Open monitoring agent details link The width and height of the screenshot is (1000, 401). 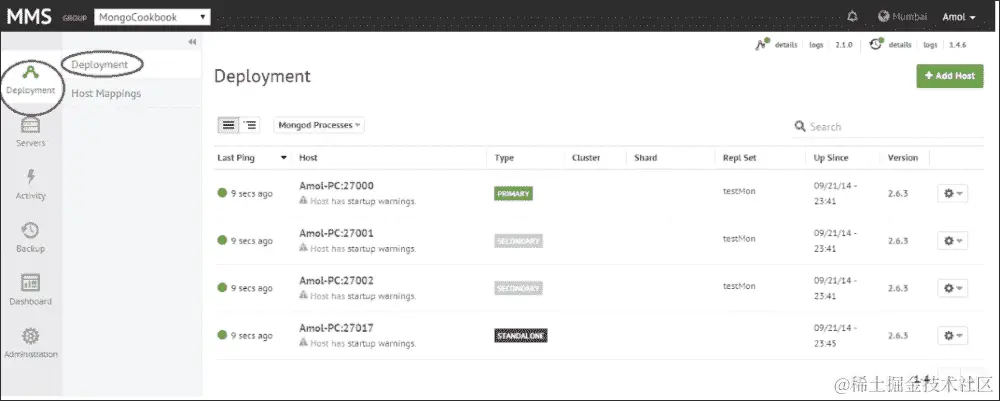click(x=786, y=45)
